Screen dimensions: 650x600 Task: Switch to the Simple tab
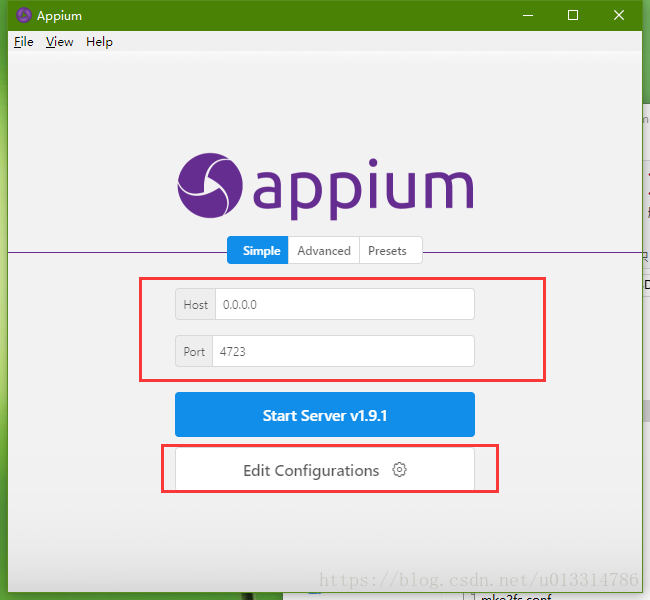pyautogui.click(x=258, y=250)
